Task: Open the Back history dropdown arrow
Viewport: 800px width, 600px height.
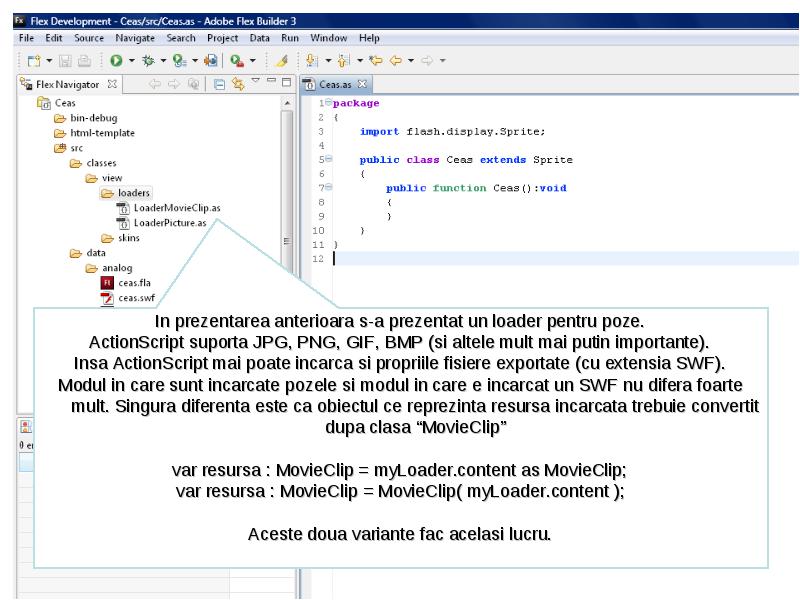Action: [411, 61]
